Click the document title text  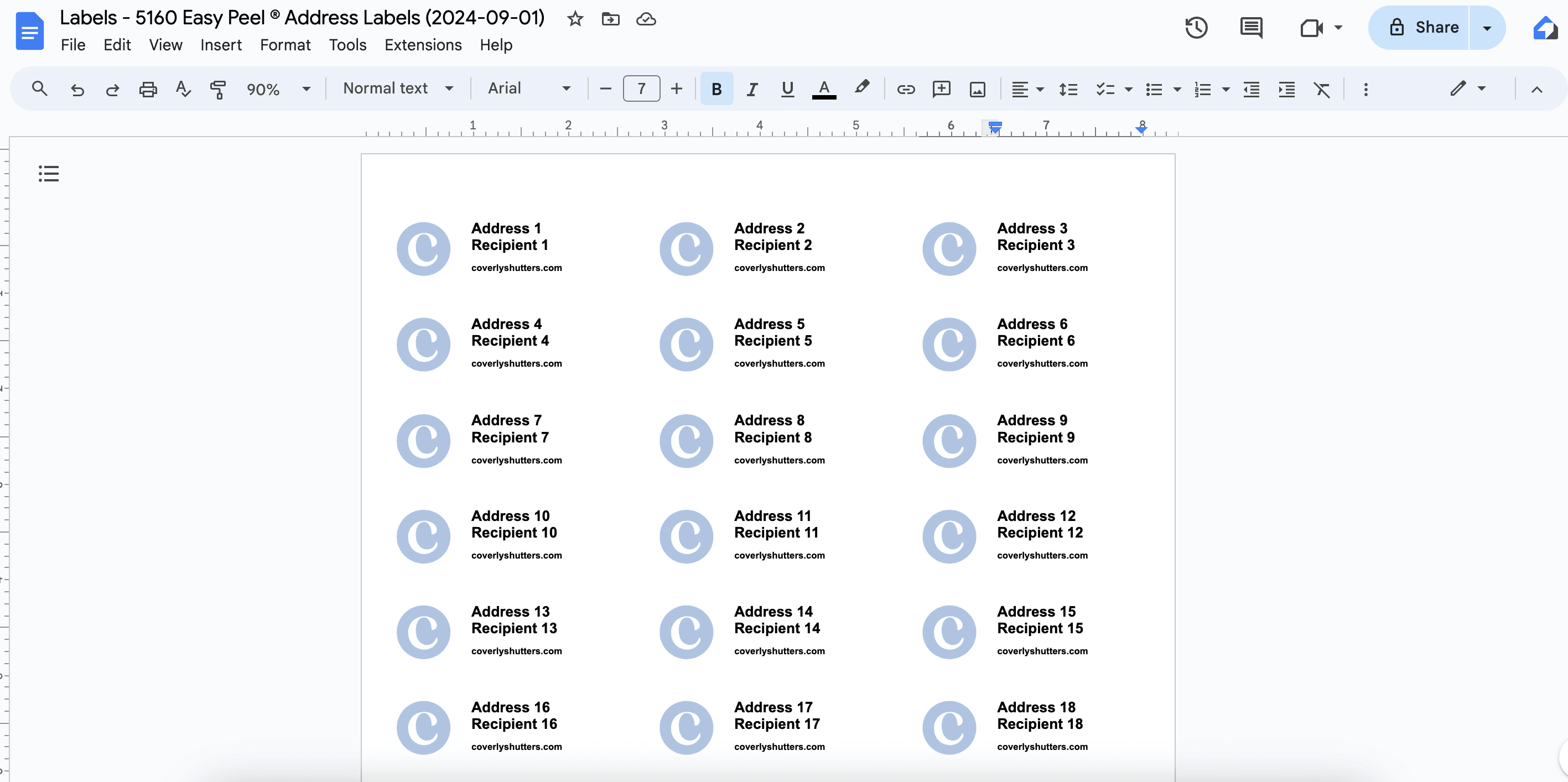click(302, 18)
